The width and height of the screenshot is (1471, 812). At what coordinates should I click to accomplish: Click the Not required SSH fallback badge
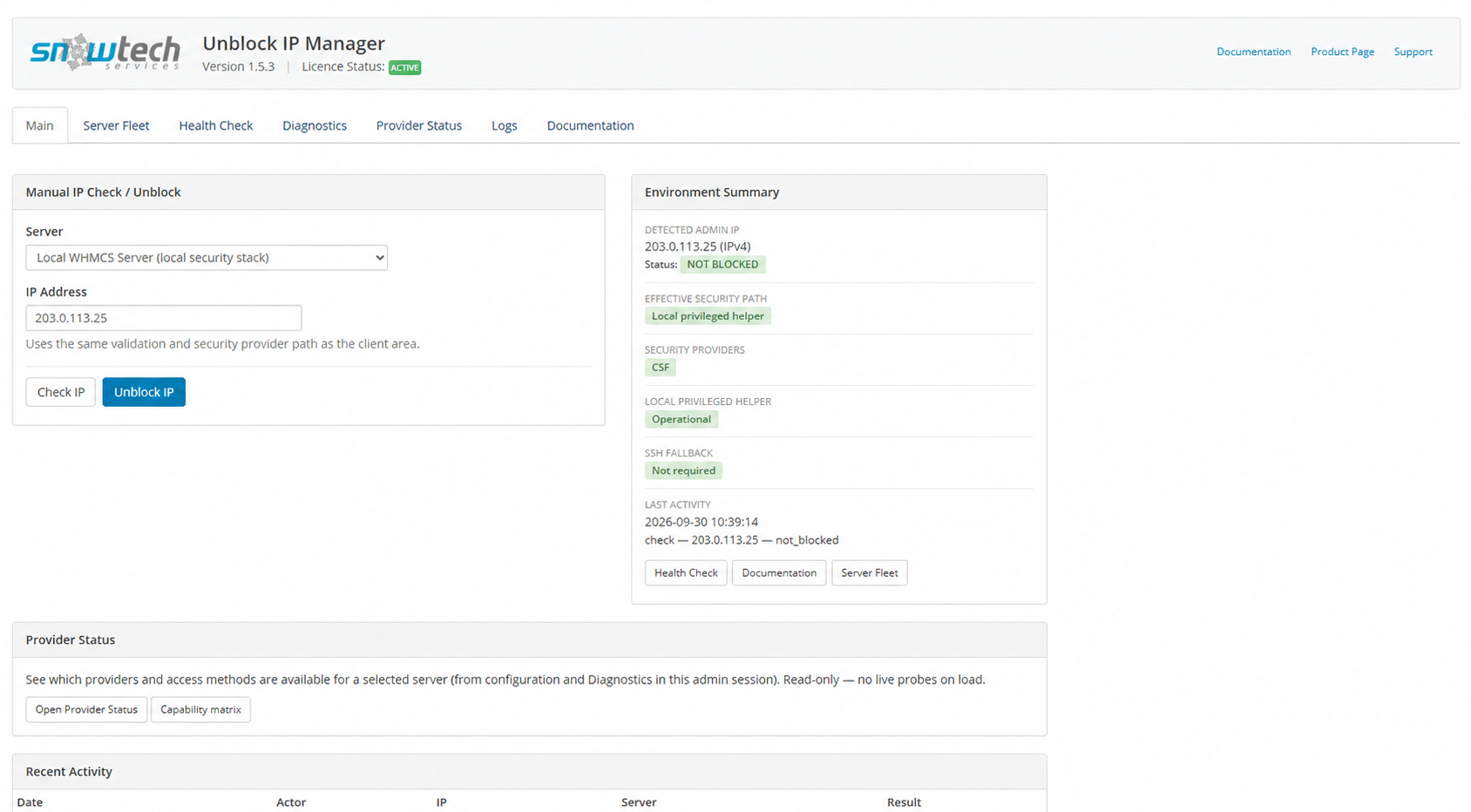pos(683,470)
